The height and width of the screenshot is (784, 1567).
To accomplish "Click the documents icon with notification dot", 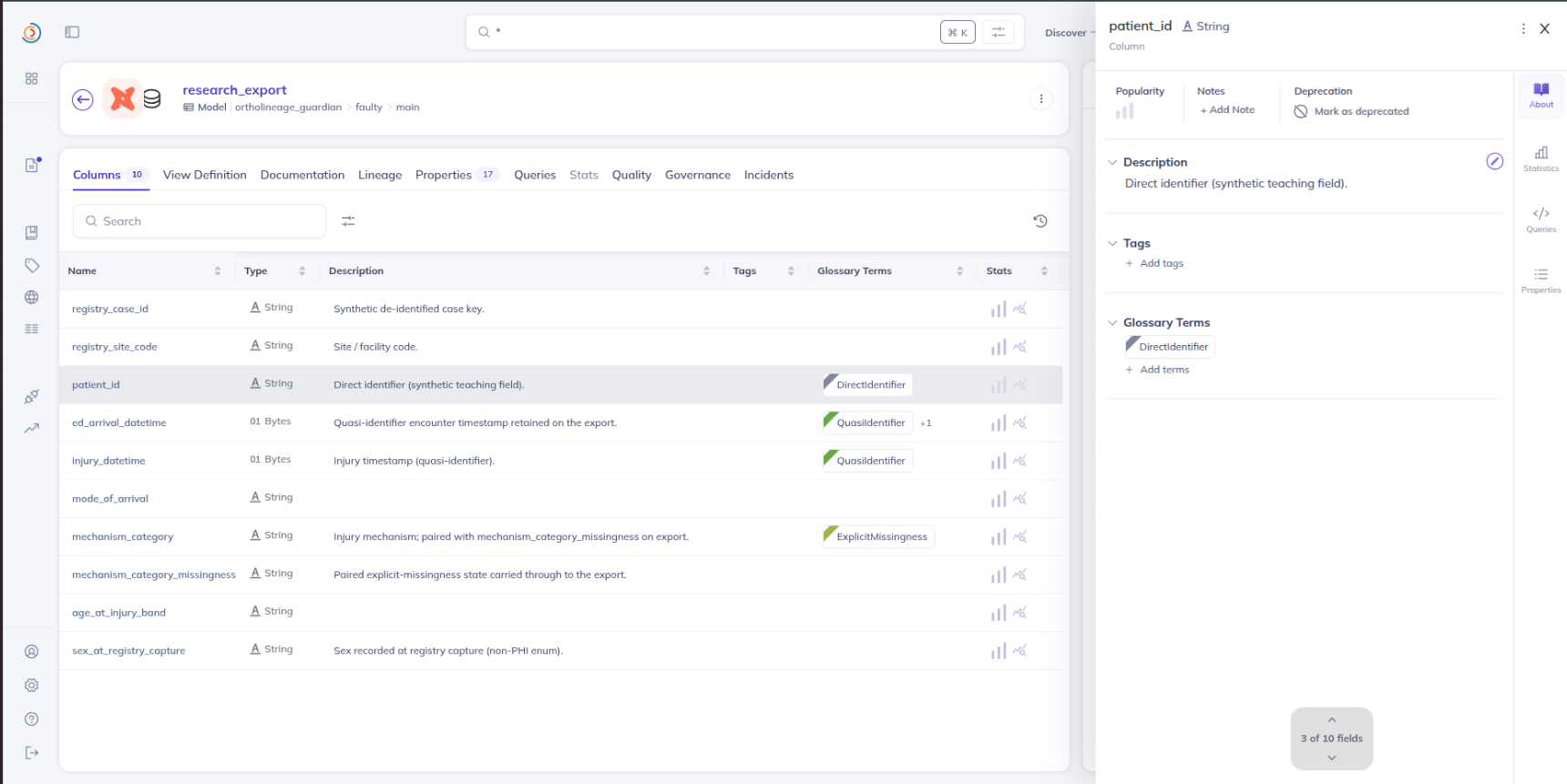I will [x=32, y=165].
